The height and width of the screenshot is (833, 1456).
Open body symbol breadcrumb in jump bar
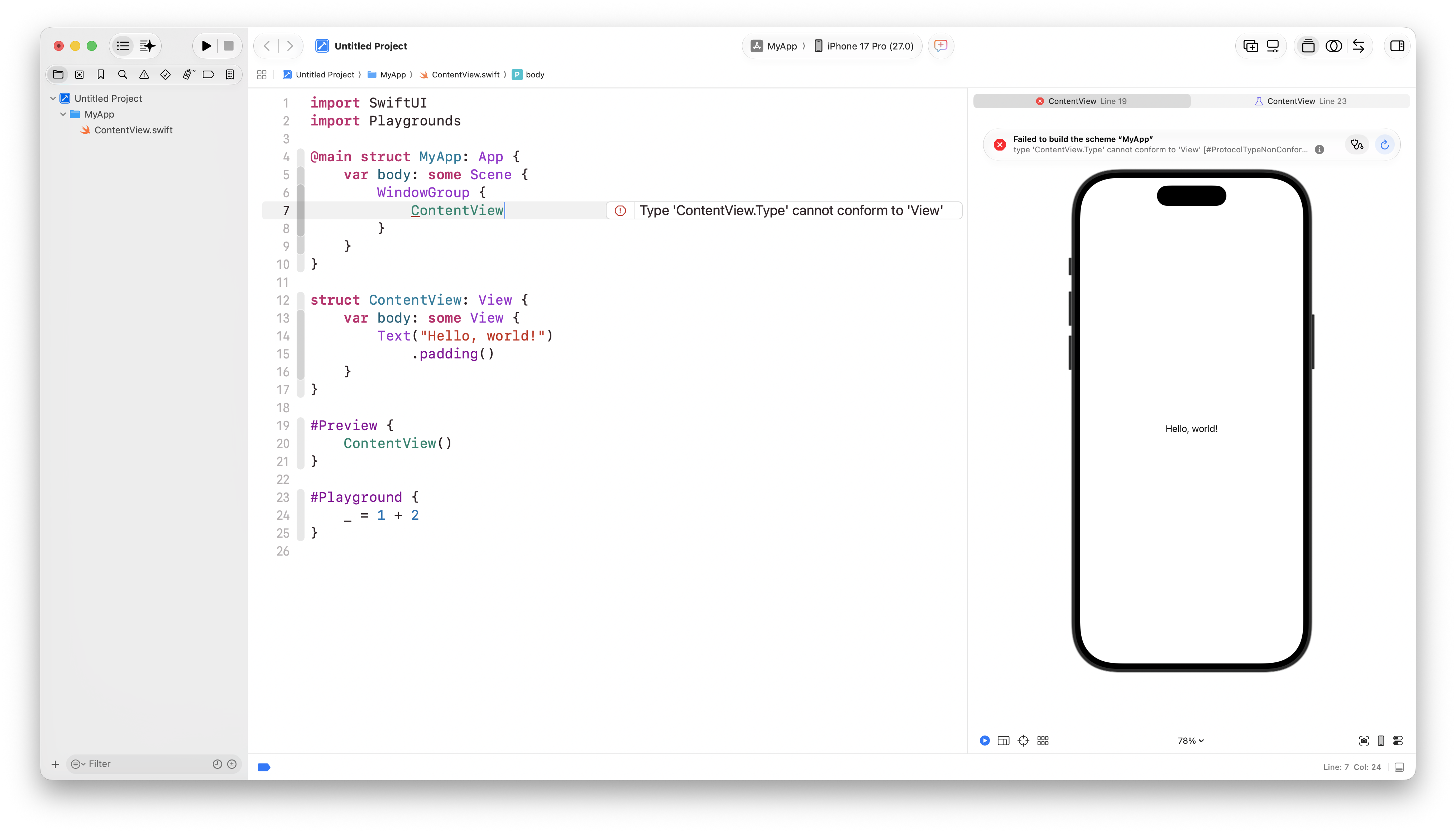click(528, 75)
